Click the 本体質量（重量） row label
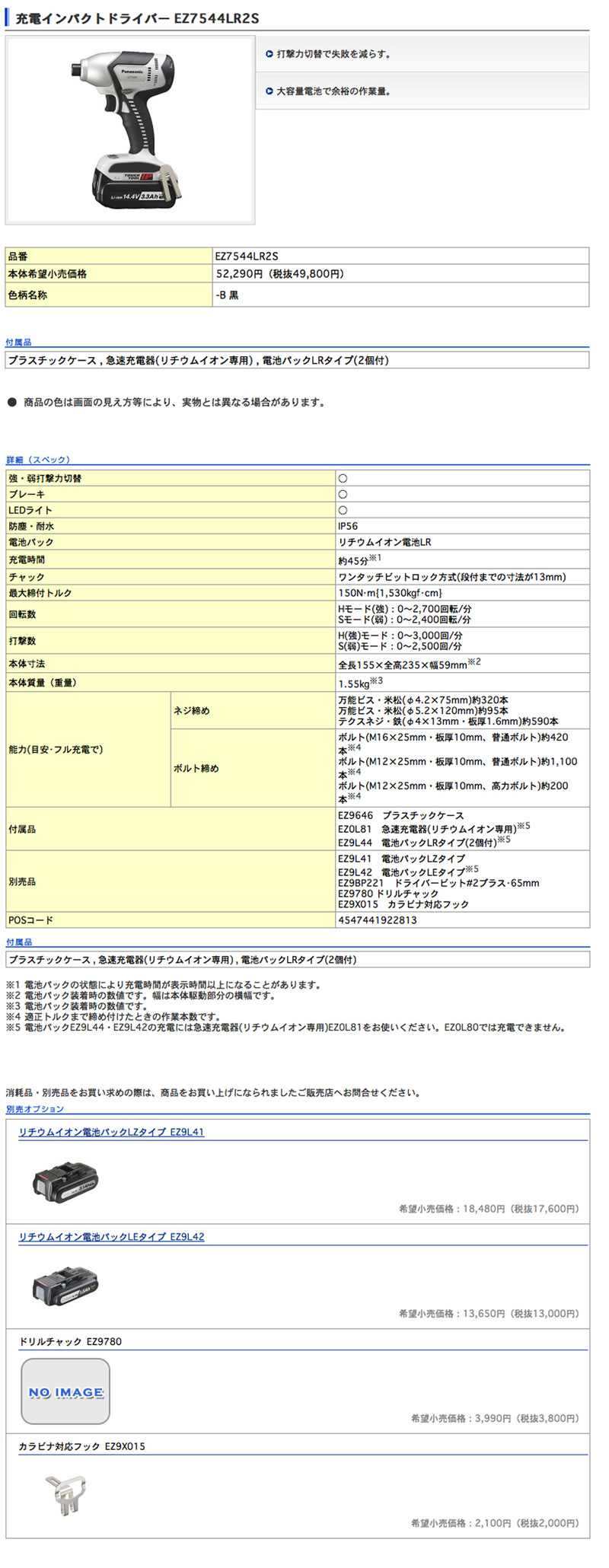The width and height of the screenshot is (609, 1568). coord(43,683)
